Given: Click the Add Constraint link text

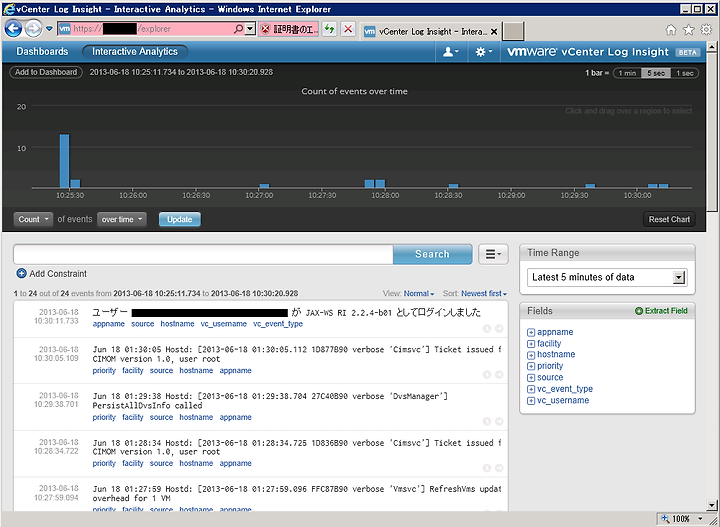Looking at the screenshot, I should (x=58, y=274).
